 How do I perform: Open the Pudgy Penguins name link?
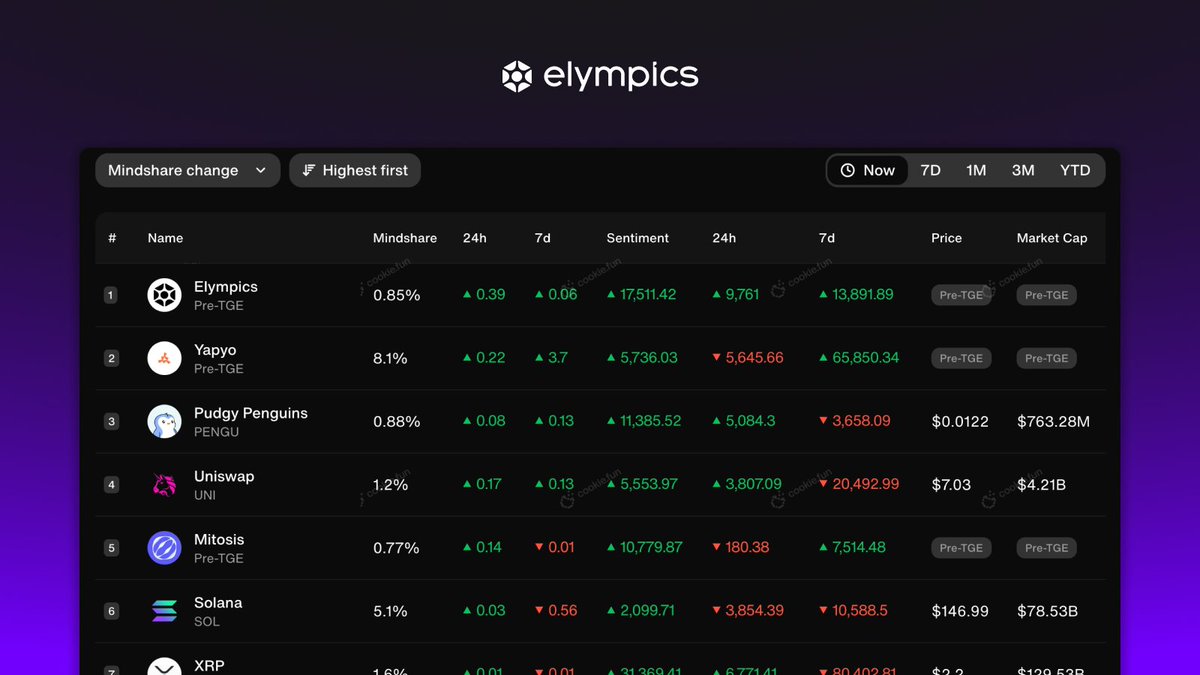(x=251, y=413)
